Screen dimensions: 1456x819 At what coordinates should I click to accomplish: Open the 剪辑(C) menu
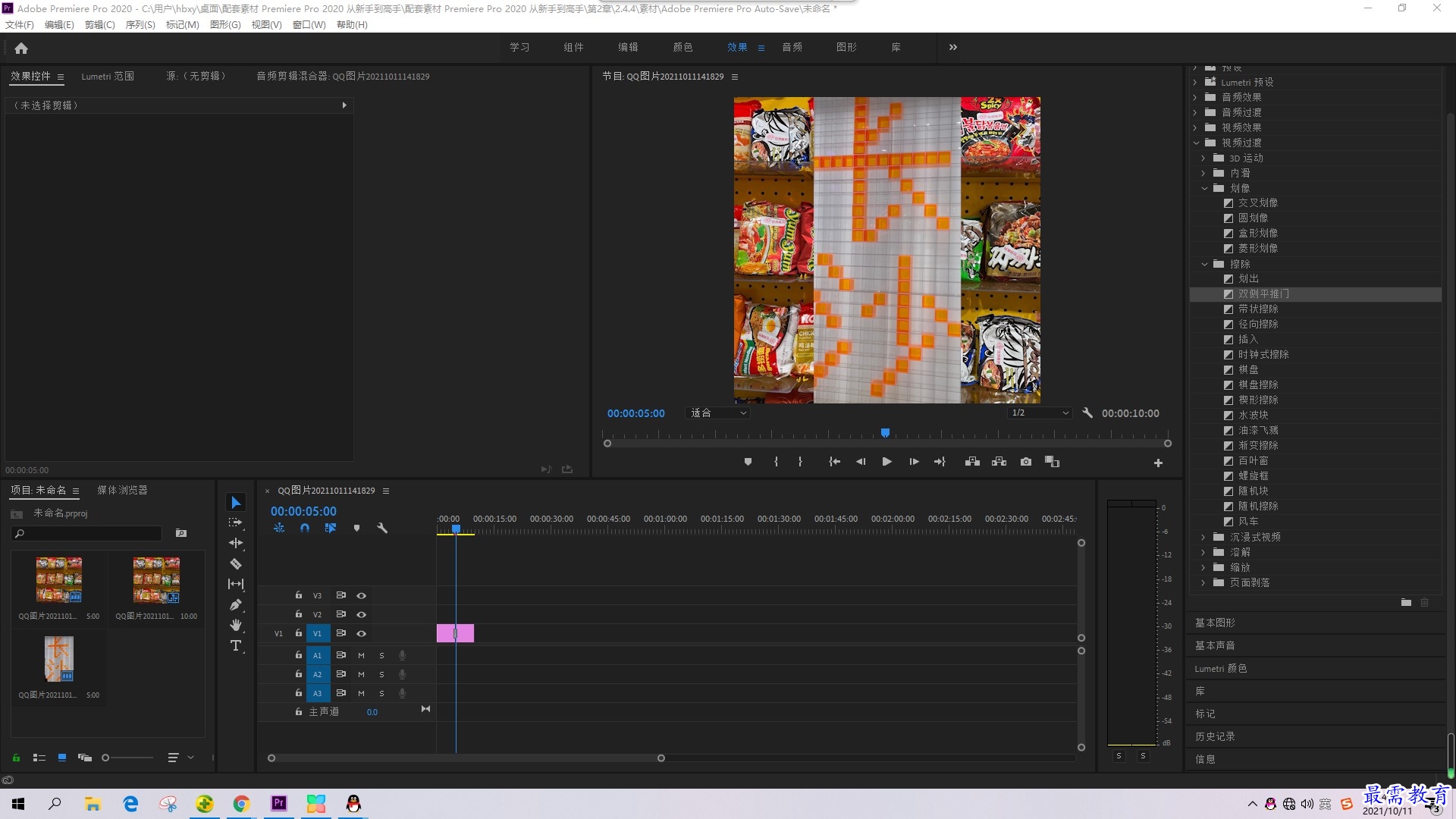(x=100, y=25)
